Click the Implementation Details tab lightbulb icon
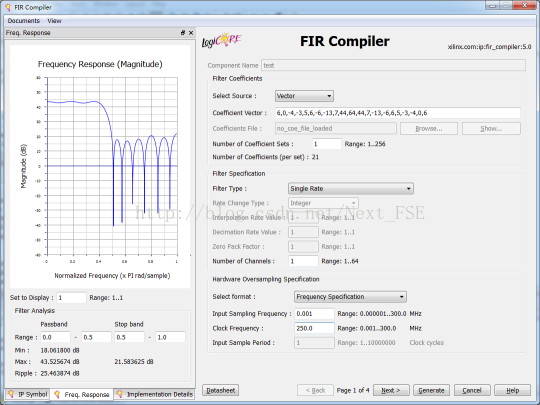Viewport: 540px width, 405px height. [x=120, y=394]
